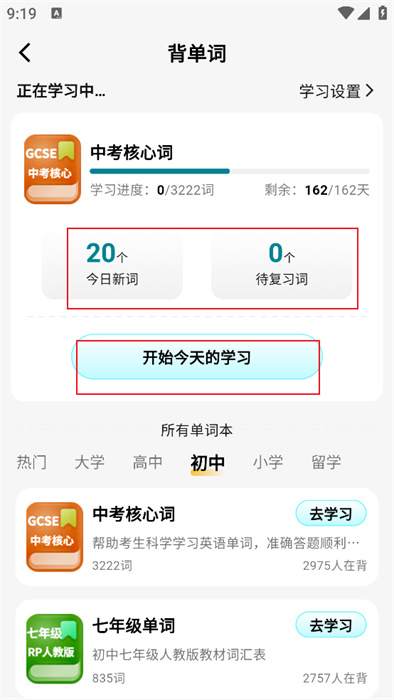Tap the keyboard indicator icon in status bar
This screenshot has width=394, height=700.
pyautogui.click(x=57, y=13)
